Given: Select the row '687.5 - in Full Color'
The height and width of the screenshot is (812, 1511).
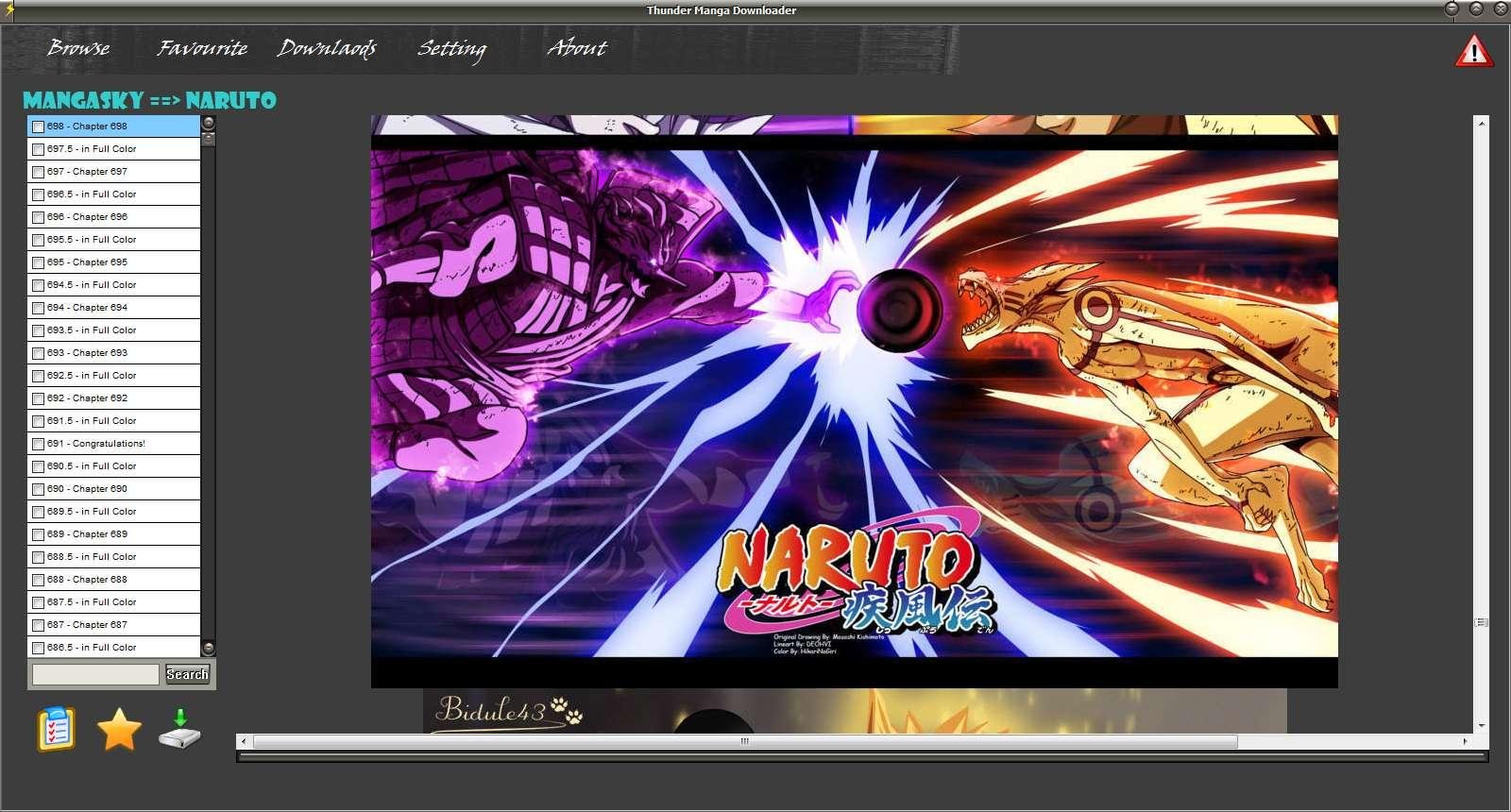Looking at the screenshot, I should 114,602.
